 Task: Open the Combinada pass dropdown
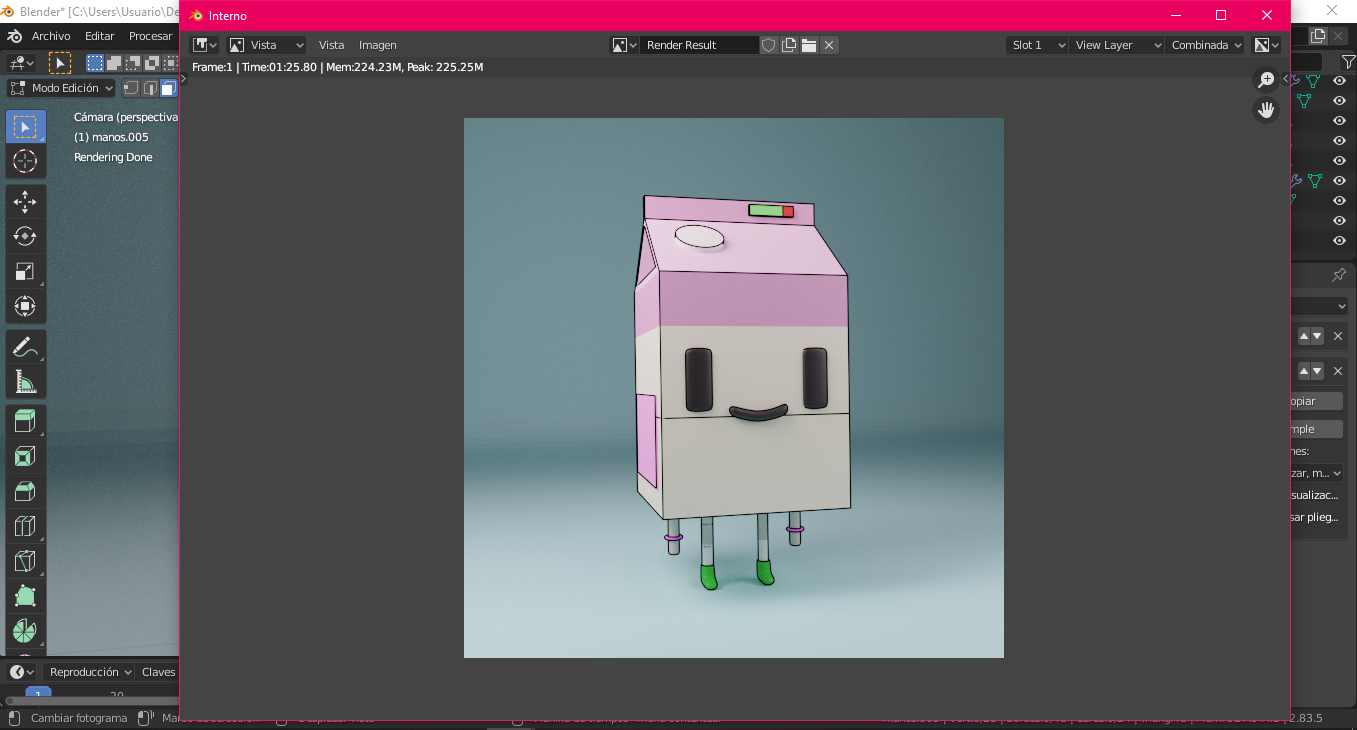coord(1206,45)
